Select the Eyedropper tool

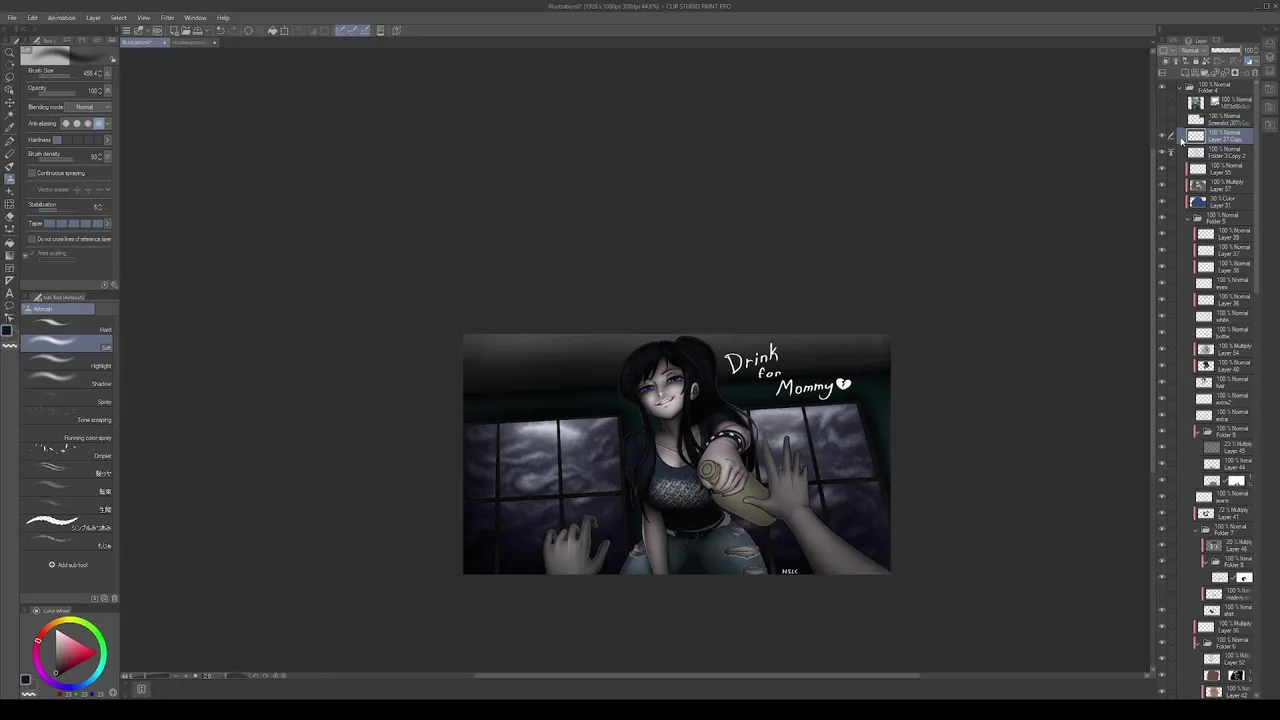(x=9, y=127)
